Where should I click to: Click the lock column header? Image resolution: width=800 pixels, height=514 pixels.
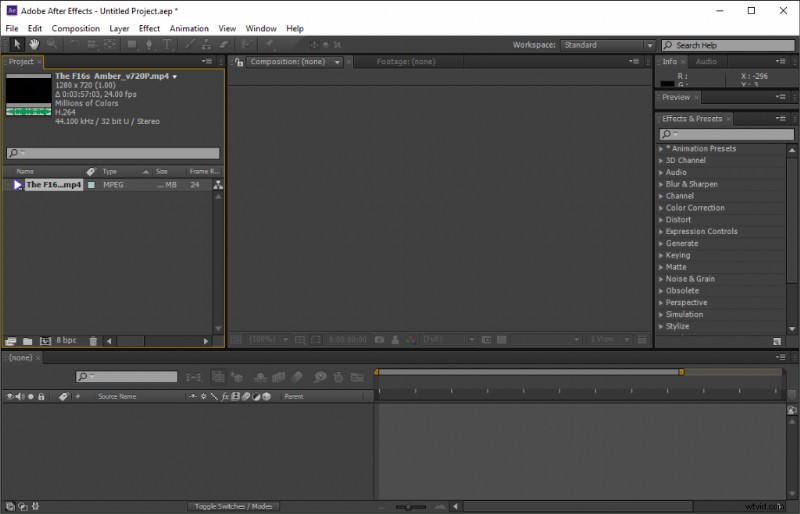pos(41,397)
